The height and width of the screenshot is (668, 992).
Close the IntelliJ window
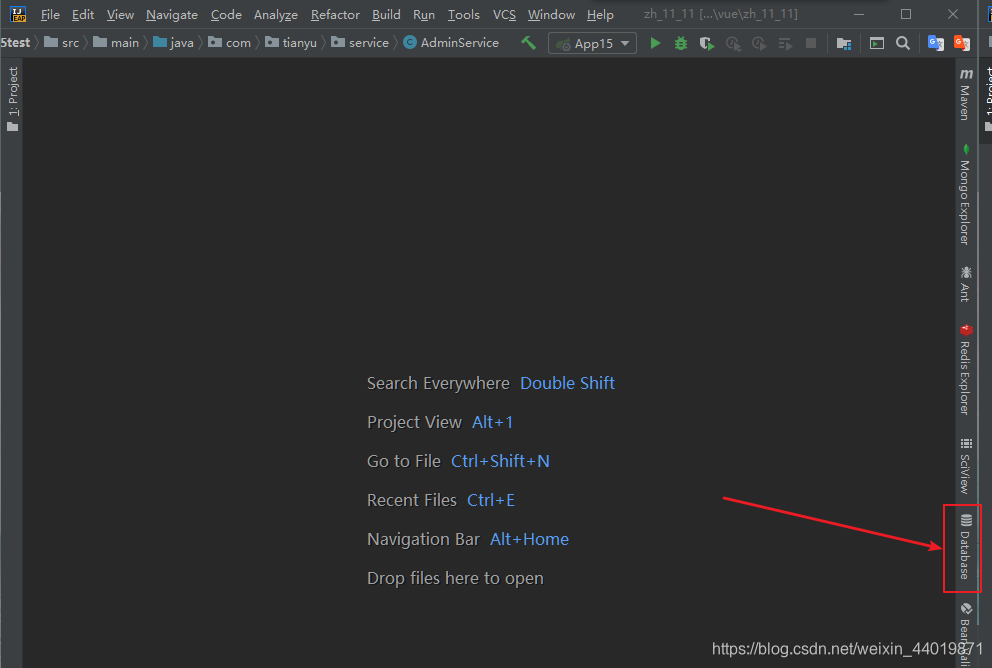point(953,14)
